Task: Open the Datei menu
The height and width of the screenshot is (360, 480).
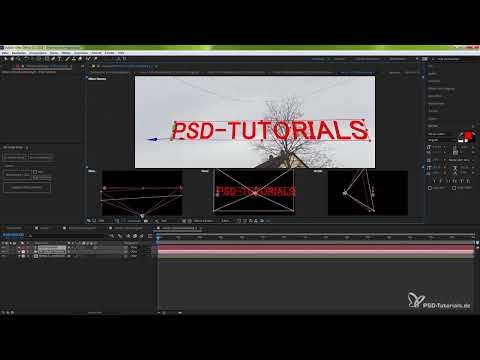Action: 5,53
